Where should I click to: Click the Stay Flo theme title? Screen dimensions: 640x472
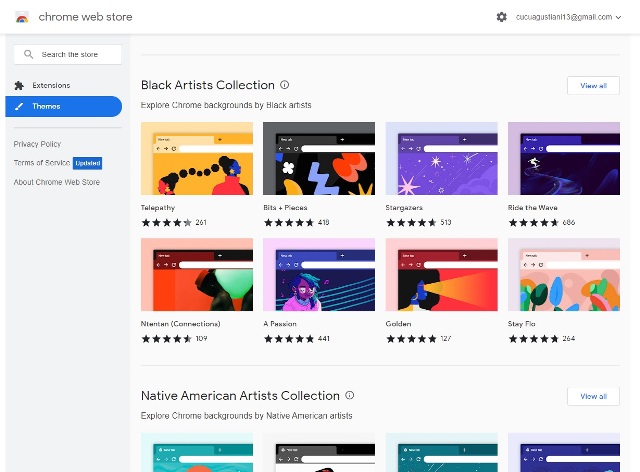tap(522, 324)
